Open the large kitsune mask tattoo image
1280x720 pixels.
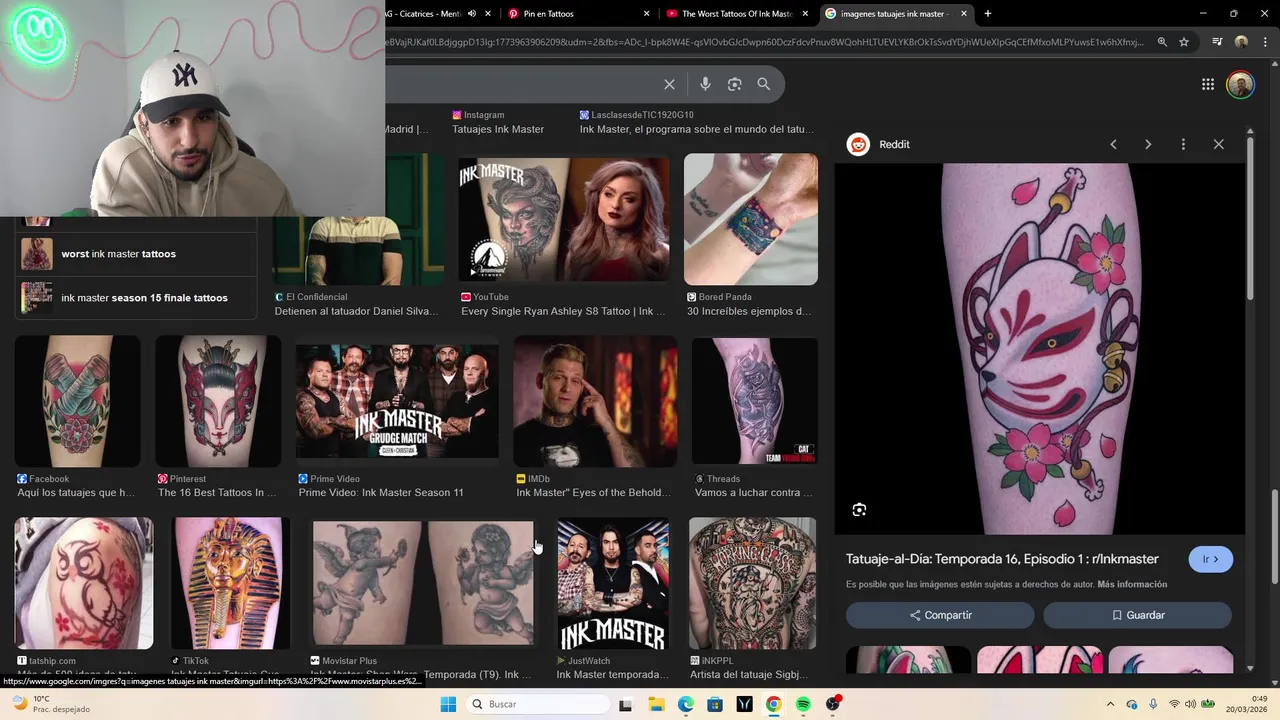[1040, 349]
